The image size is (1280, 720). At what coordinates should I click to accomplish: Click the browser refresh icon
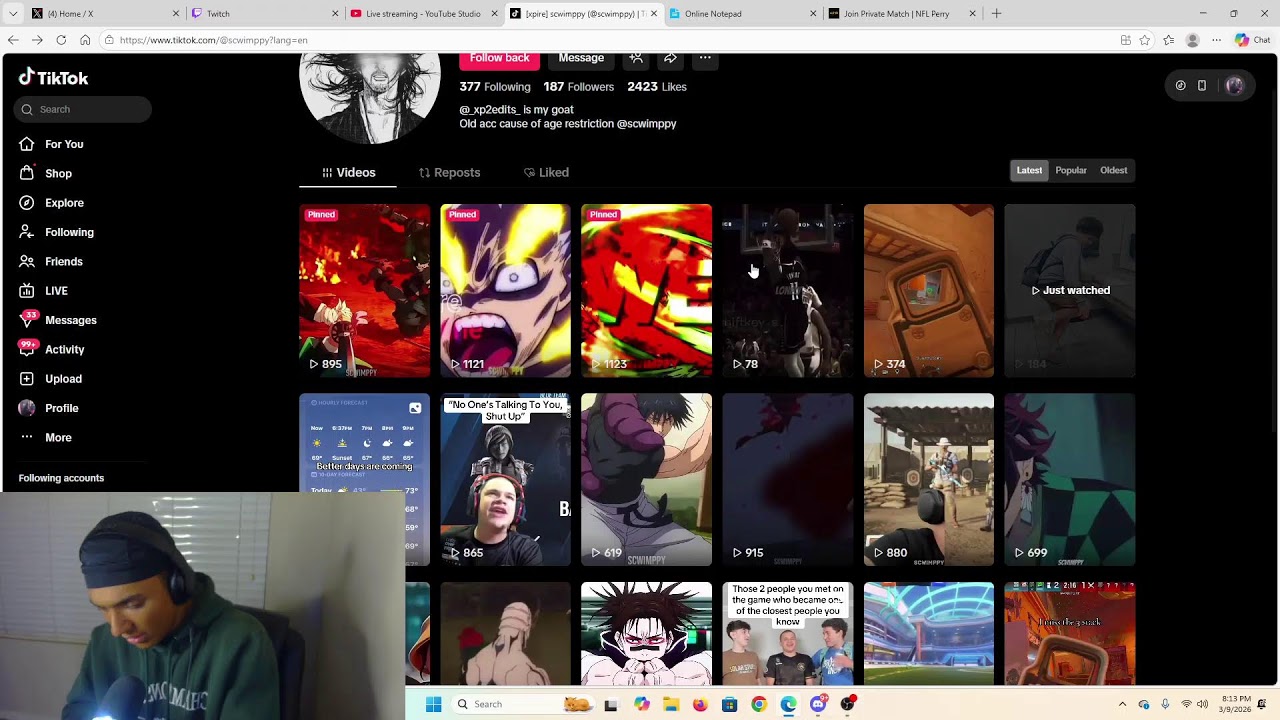coord(61,40)
